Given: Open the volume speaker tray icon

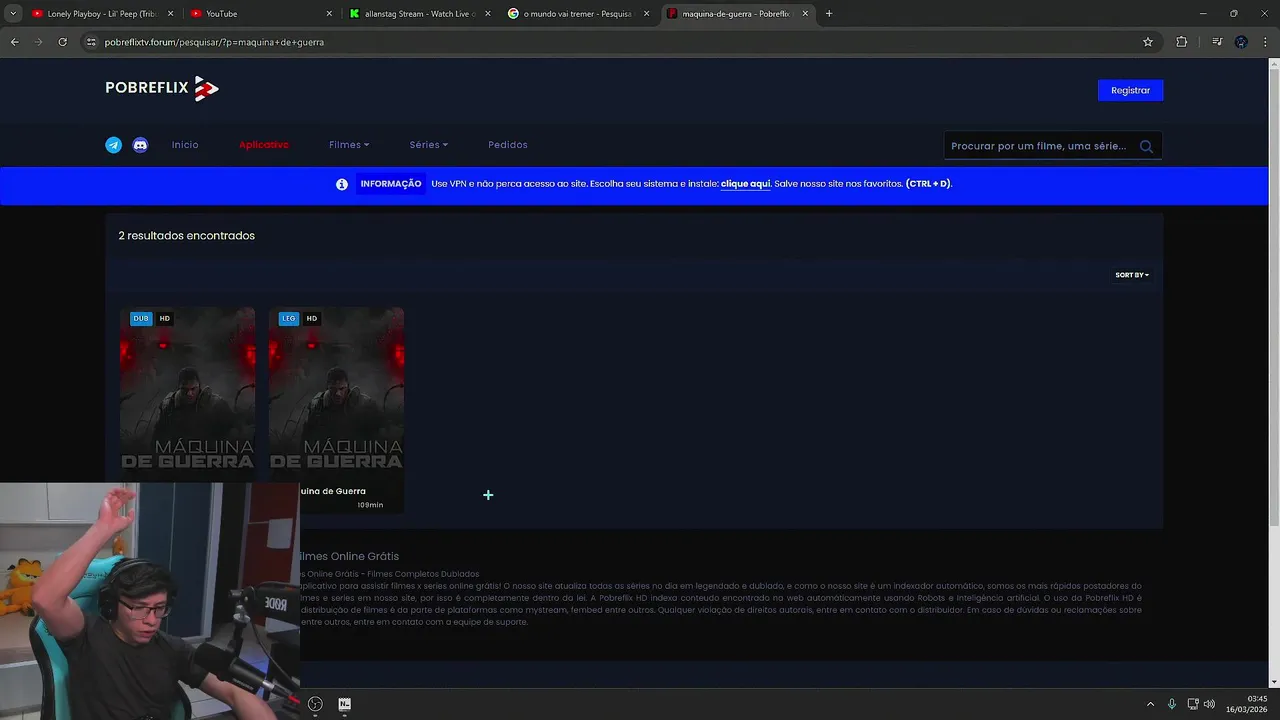Looking at the screenshot, I should pos(1209,704).
